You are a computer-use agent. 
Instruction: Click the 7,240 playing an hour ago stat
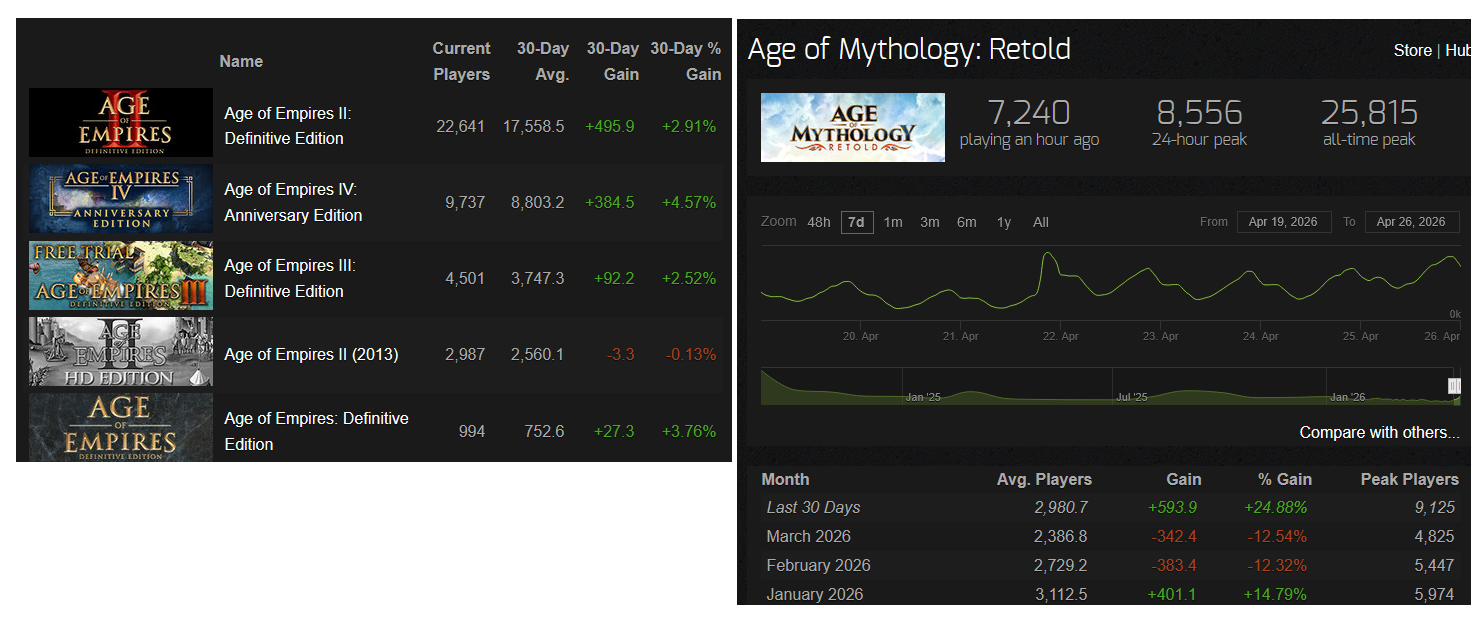point(1029,121)
